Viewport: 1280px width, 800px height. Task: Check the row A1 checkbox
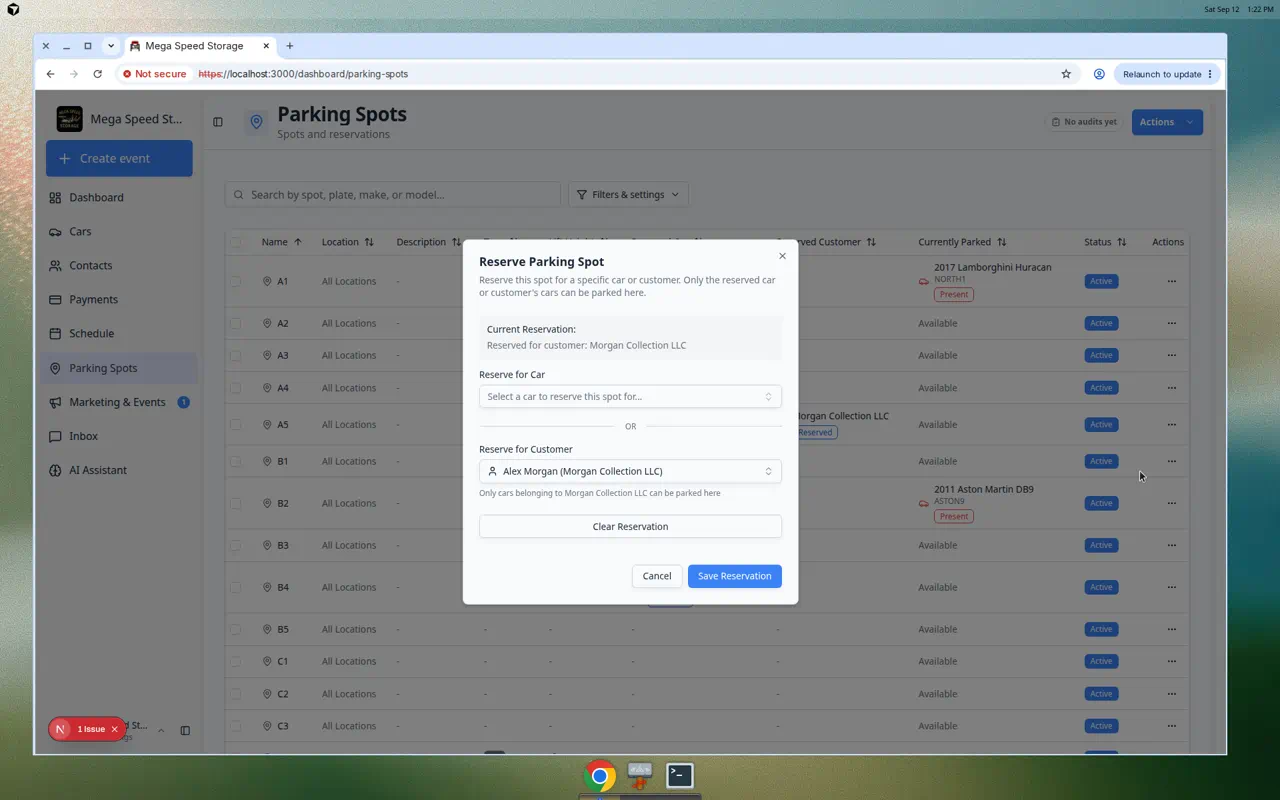point(236,281)
